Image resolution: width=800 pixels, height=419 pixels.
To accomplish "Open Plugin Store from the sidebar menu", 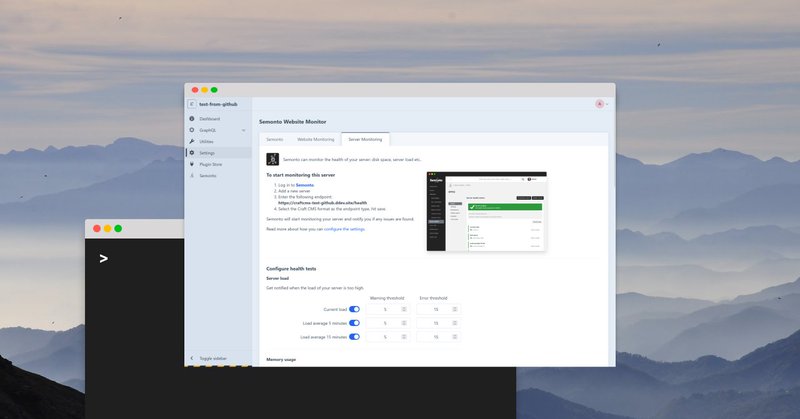I will [x=211, y=164].
